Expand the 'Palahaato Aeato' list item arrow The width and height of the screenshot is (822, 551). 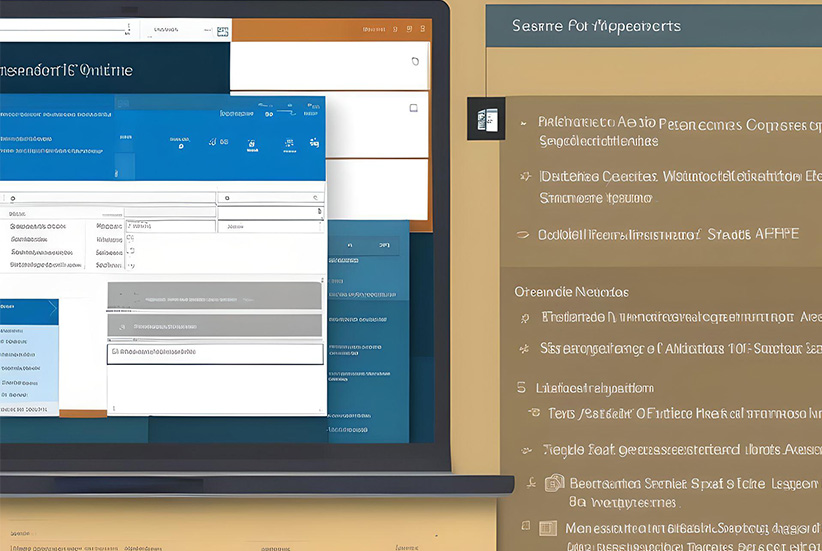tap(523, 124)
